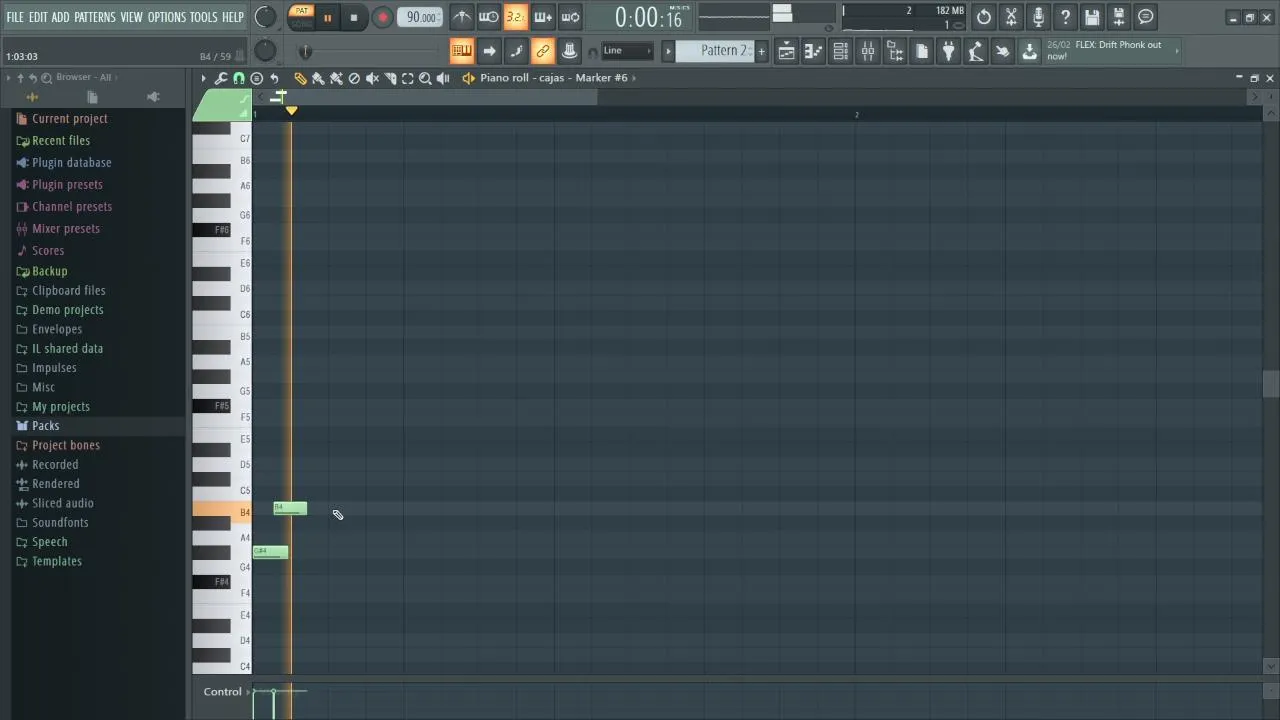This screenshot has height=720, width=1280.
Task: Click the tempo field showing 90.000
Action: 420,17
